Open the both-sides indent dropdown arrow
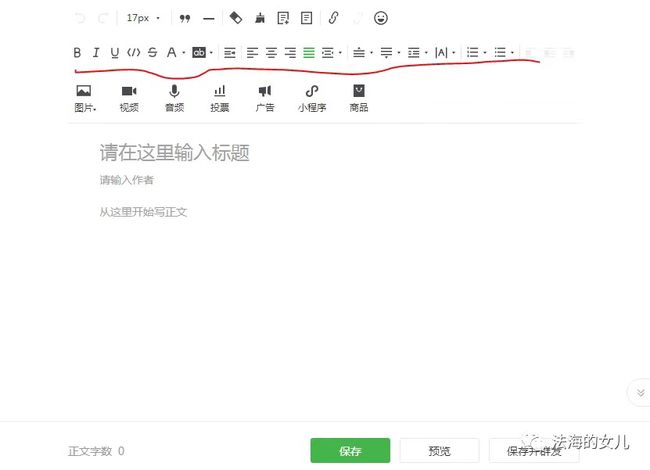The width and height of the screenshot is (650, 470). click(x=340, y=53)
